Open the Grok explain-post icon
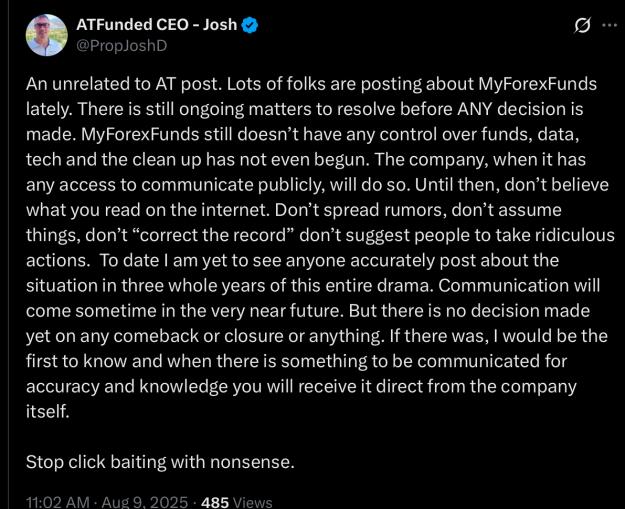This screenshot has width=625, height=509. 582,26
